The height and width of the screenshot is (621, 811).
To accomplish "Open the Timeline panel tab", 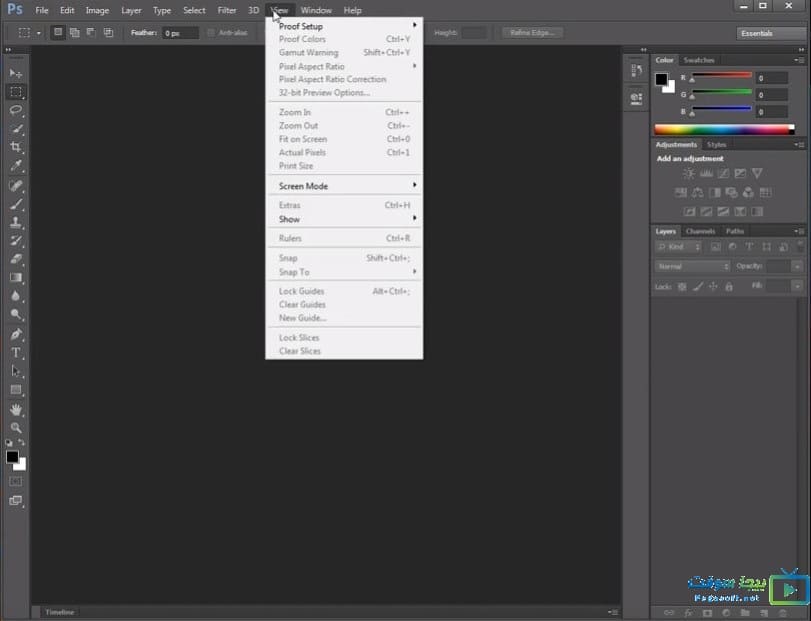I will (59, 612).
